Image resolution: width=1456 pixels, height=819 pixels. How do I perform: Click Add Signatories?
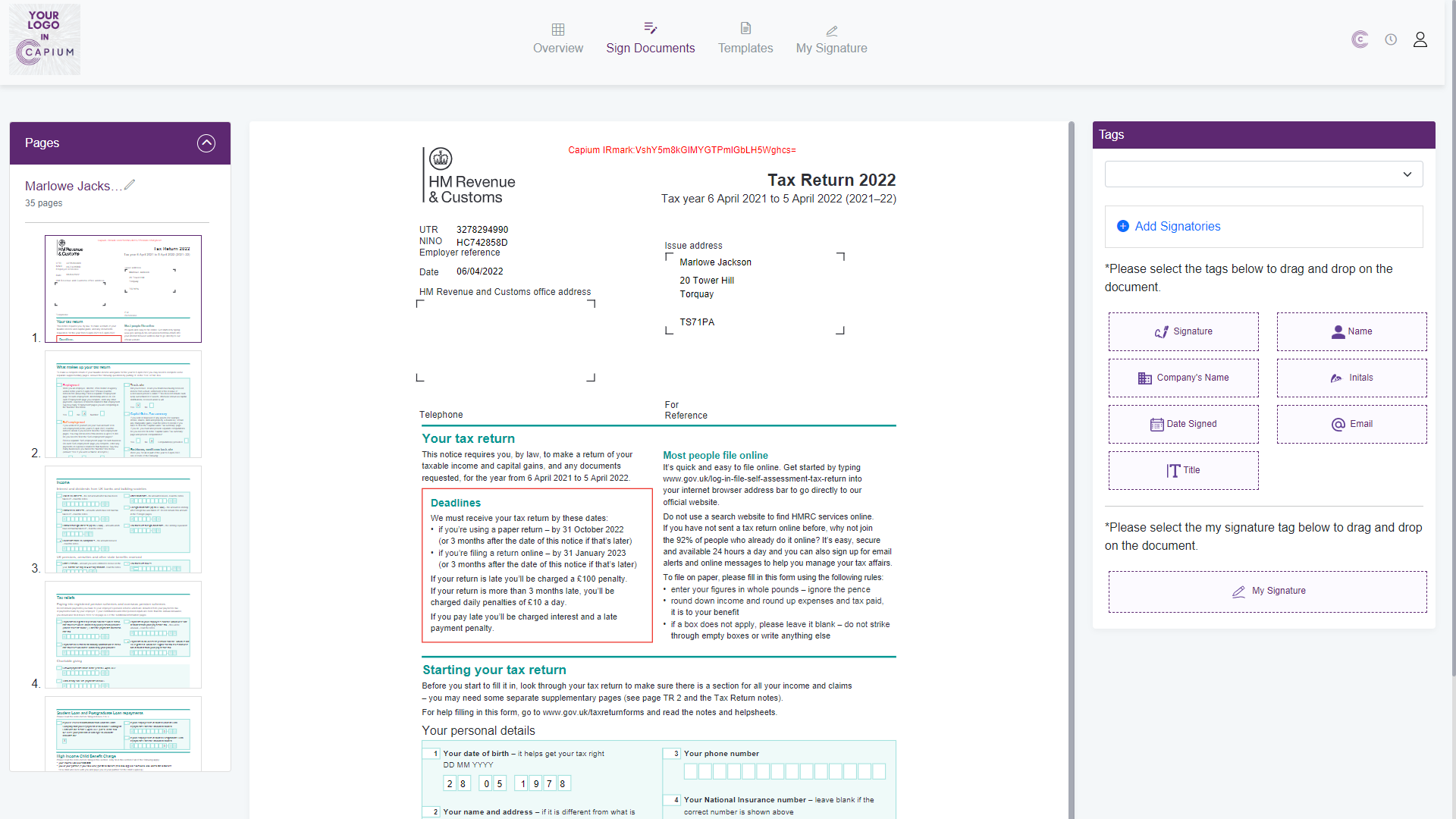1177,226
